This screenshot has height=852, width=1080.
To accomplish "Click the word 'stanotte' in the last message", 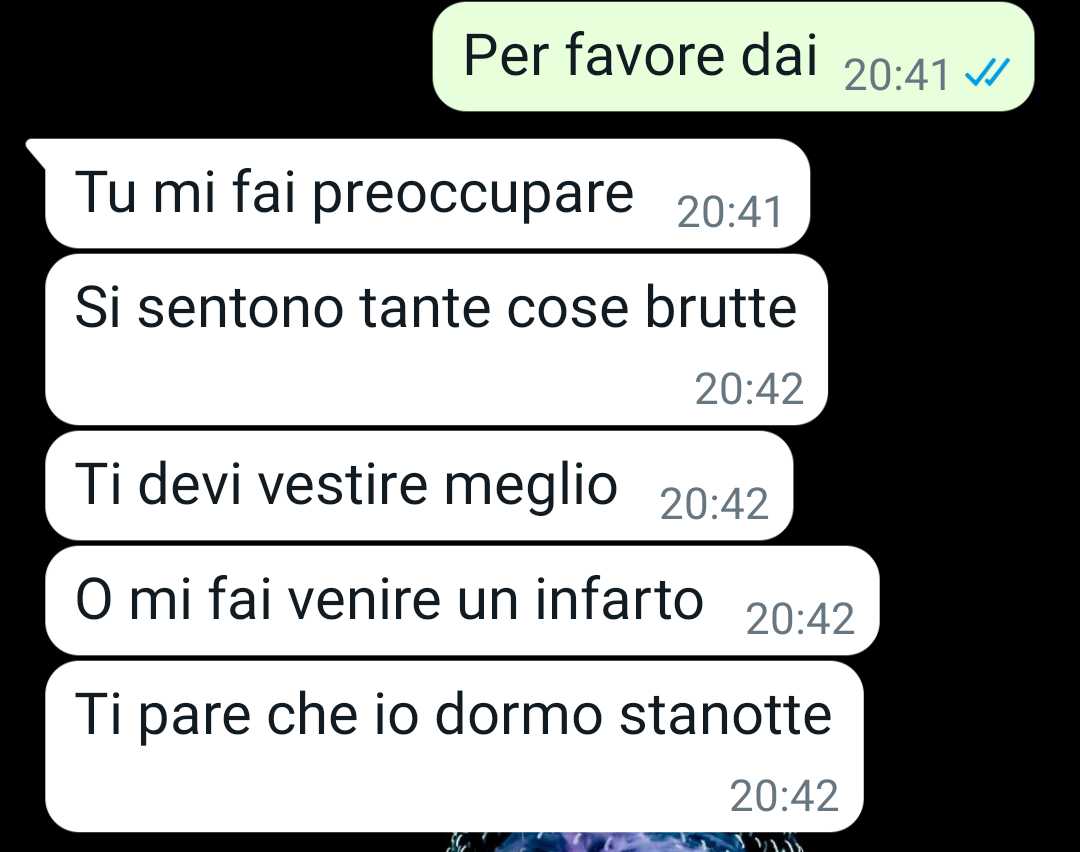I will click(725, 715).
